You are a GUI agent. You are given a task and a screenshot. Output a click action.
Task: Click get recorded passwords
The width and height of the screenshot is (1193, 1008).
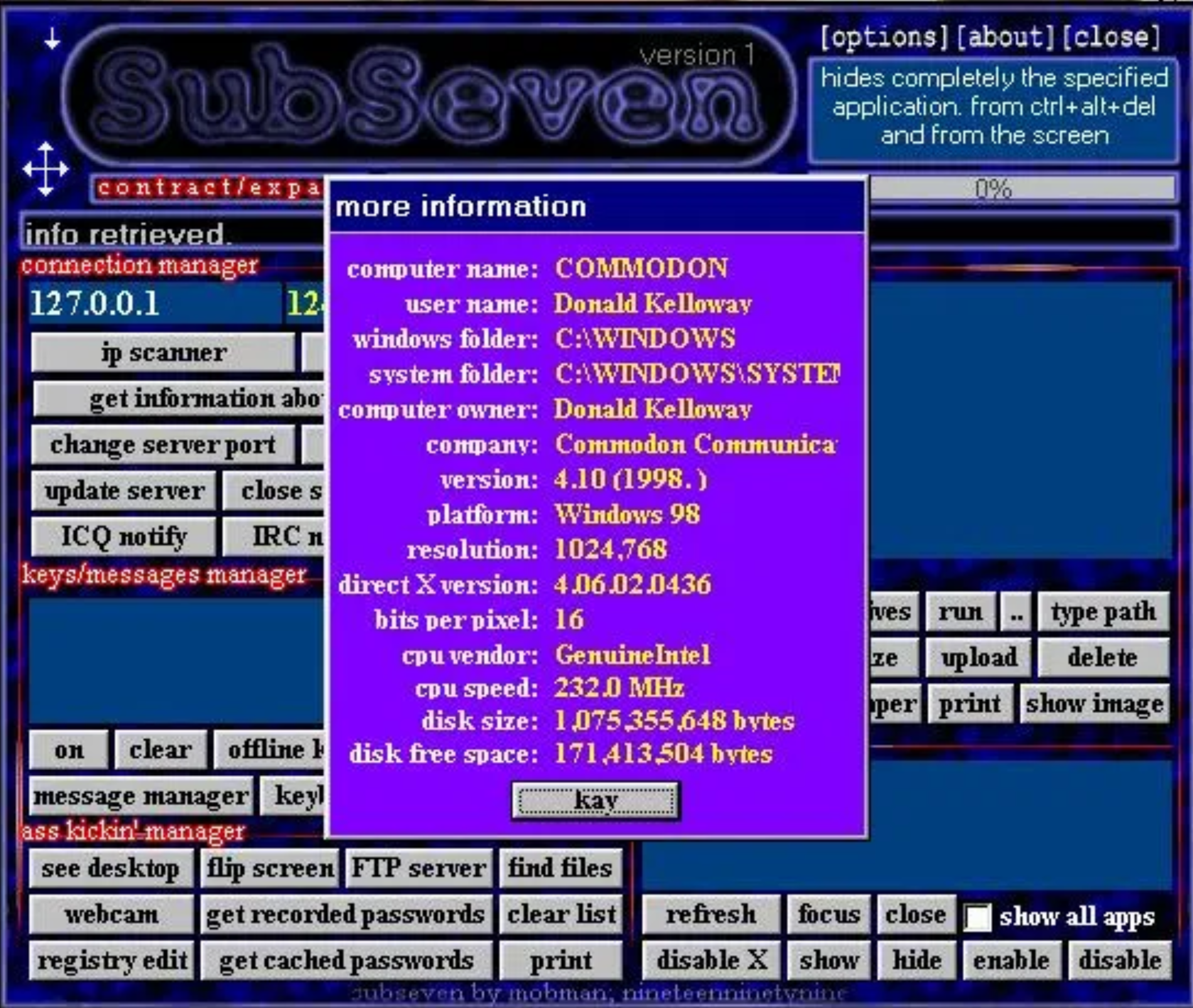pyautogui.click(x=346, y=914)
